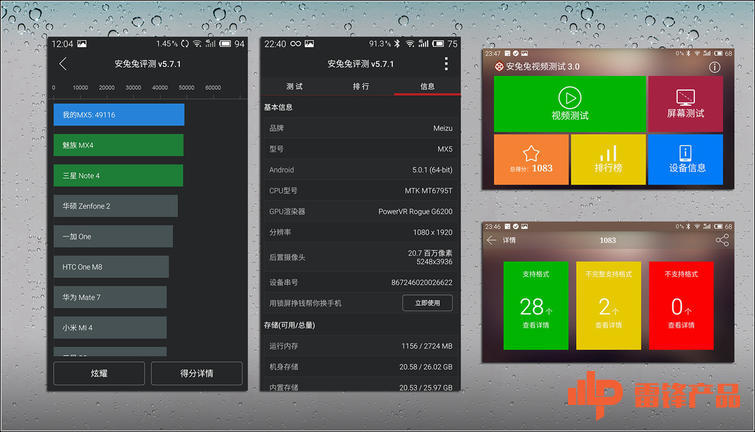Click the 分辨率 1080 x 1920 row
This screenshot has height=432, width=755.
pos(360,232)
